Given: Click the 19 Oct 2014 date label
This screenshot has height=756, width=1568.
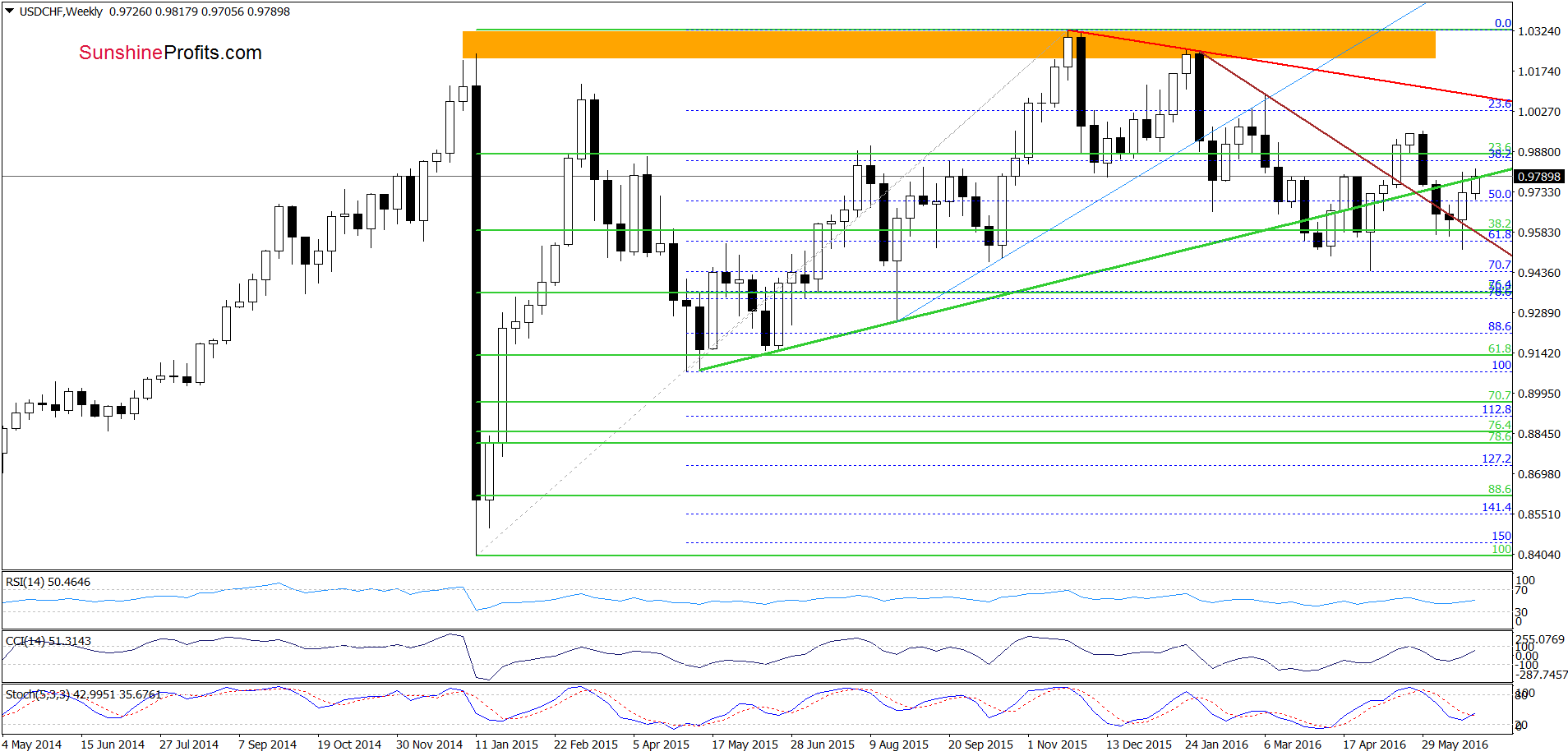Looking at the screenshot, I should click(x=349, y=744).
